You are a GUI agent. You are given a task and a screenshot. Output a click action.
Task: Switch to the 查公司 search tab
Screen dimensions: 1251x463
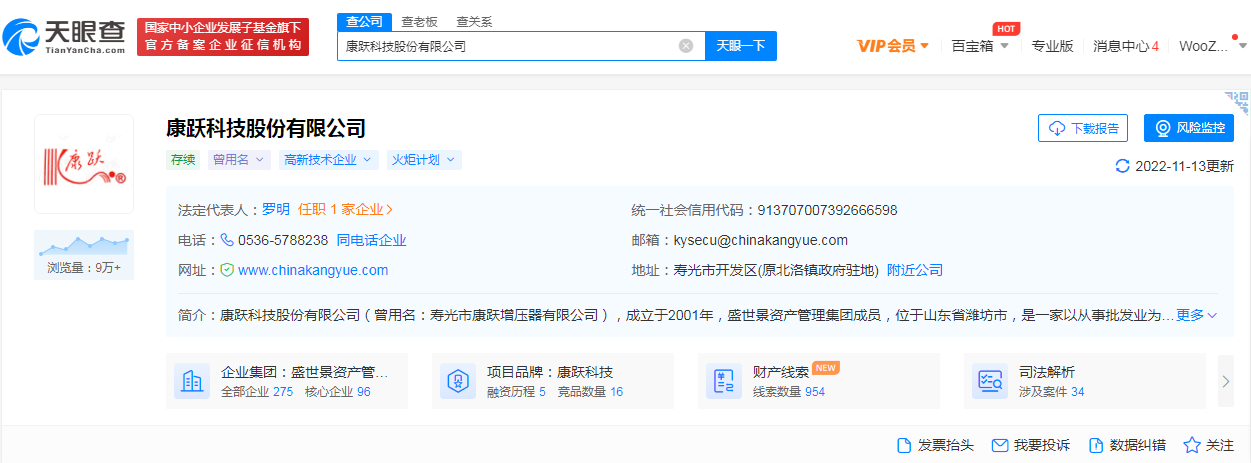pos(362,22)
